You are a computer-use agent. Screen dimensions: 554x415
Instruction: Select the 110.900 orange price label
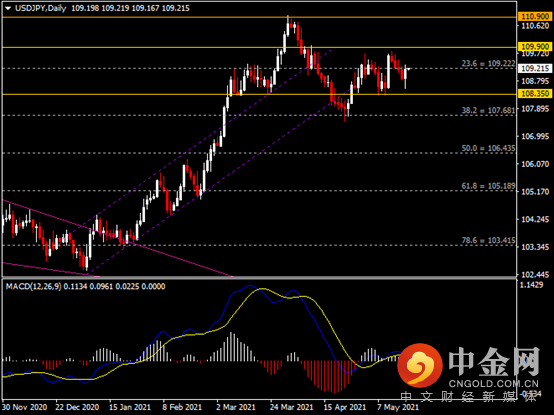click(x=535, y=17)
